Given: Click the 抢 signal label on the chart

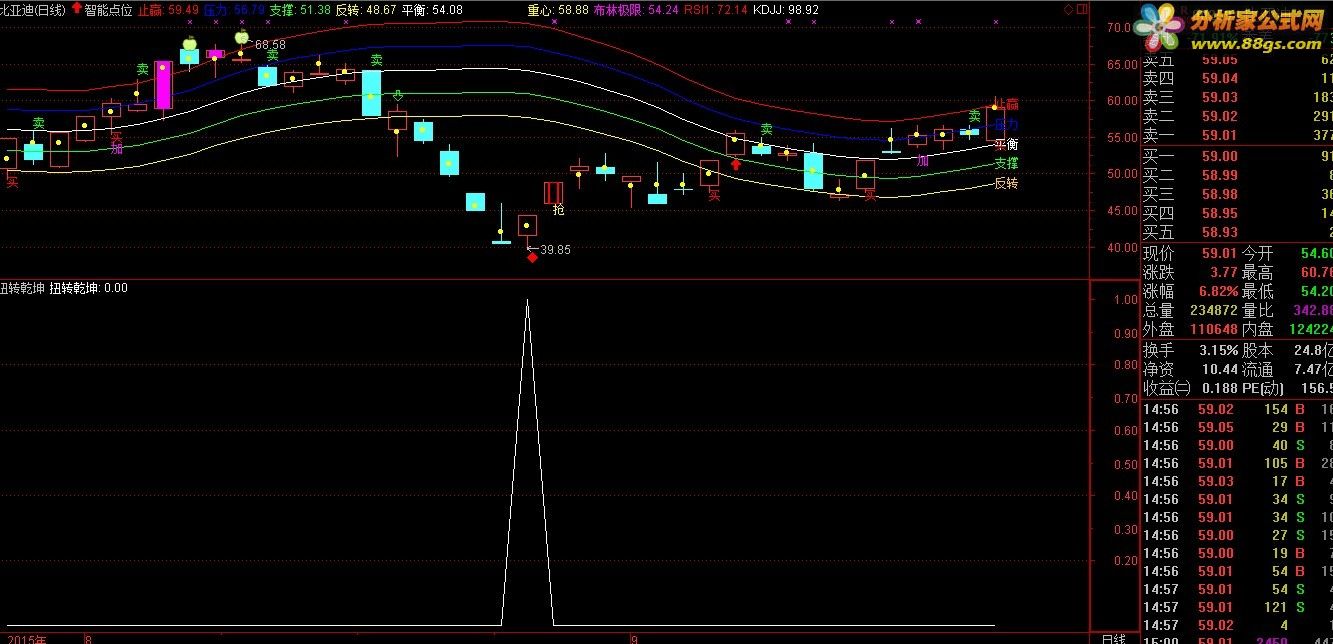Looking at the screenshot, I should (x=558, y=211).
